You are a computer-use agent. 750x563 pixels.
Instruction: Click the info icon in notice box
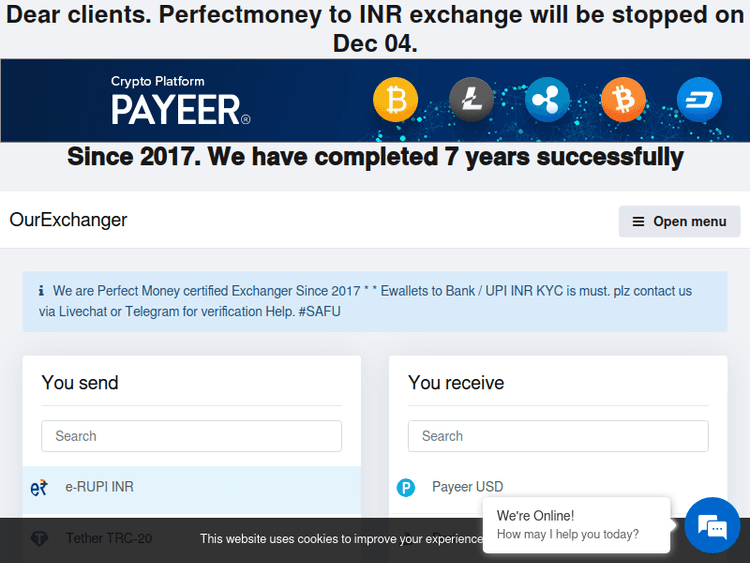coord(41,291)
